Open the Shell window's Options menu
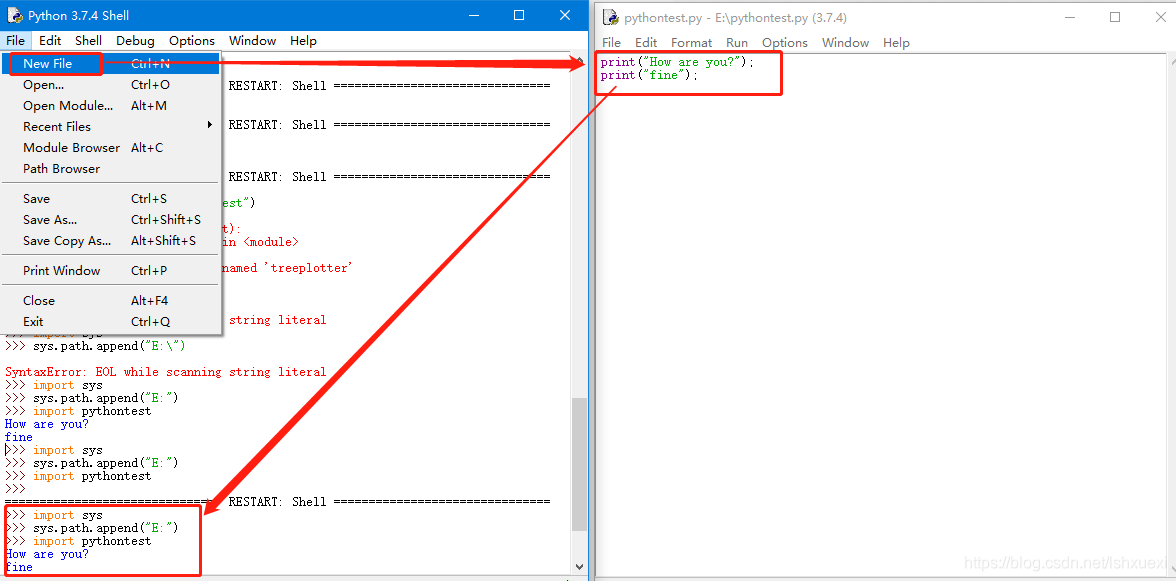The height and width of the screenshot is (581, 1176). [x=192, y=40]
